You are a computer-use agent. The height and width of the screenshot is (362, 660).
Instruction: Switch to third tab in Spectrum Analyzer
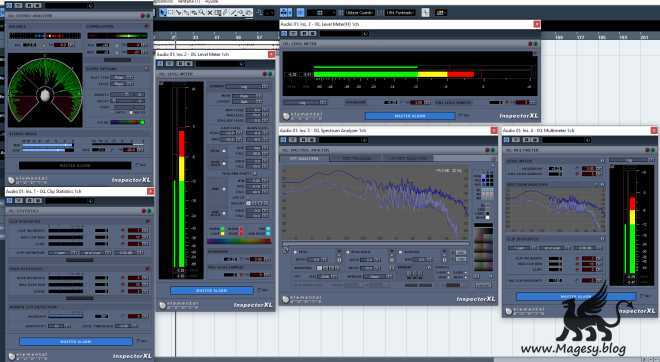click(x=407, y=158)
